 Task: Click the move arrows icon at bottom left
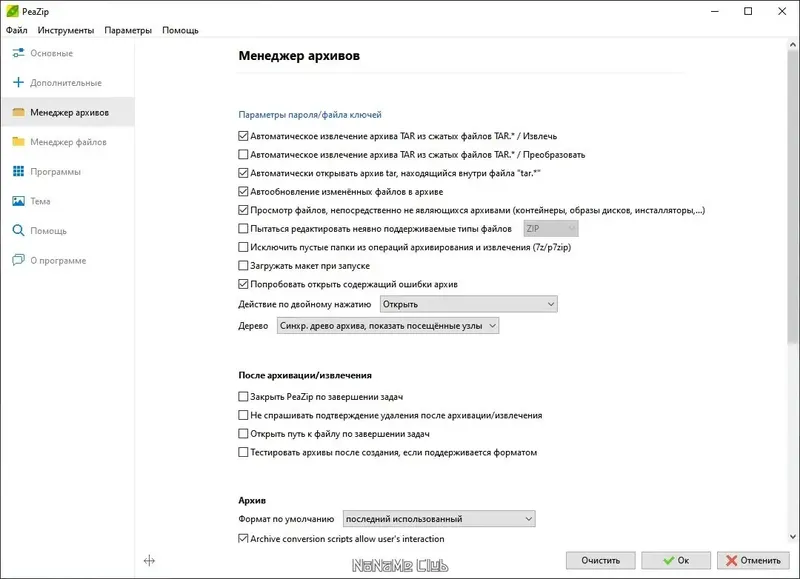149,561
